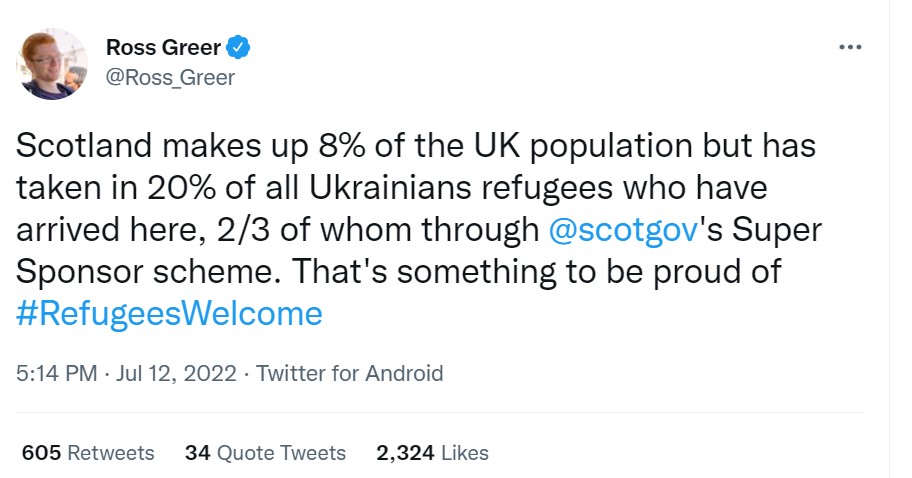Open the #RefugeesWelcome hashtag
Viewport: 912px width, 478px height.
(170, 314)
